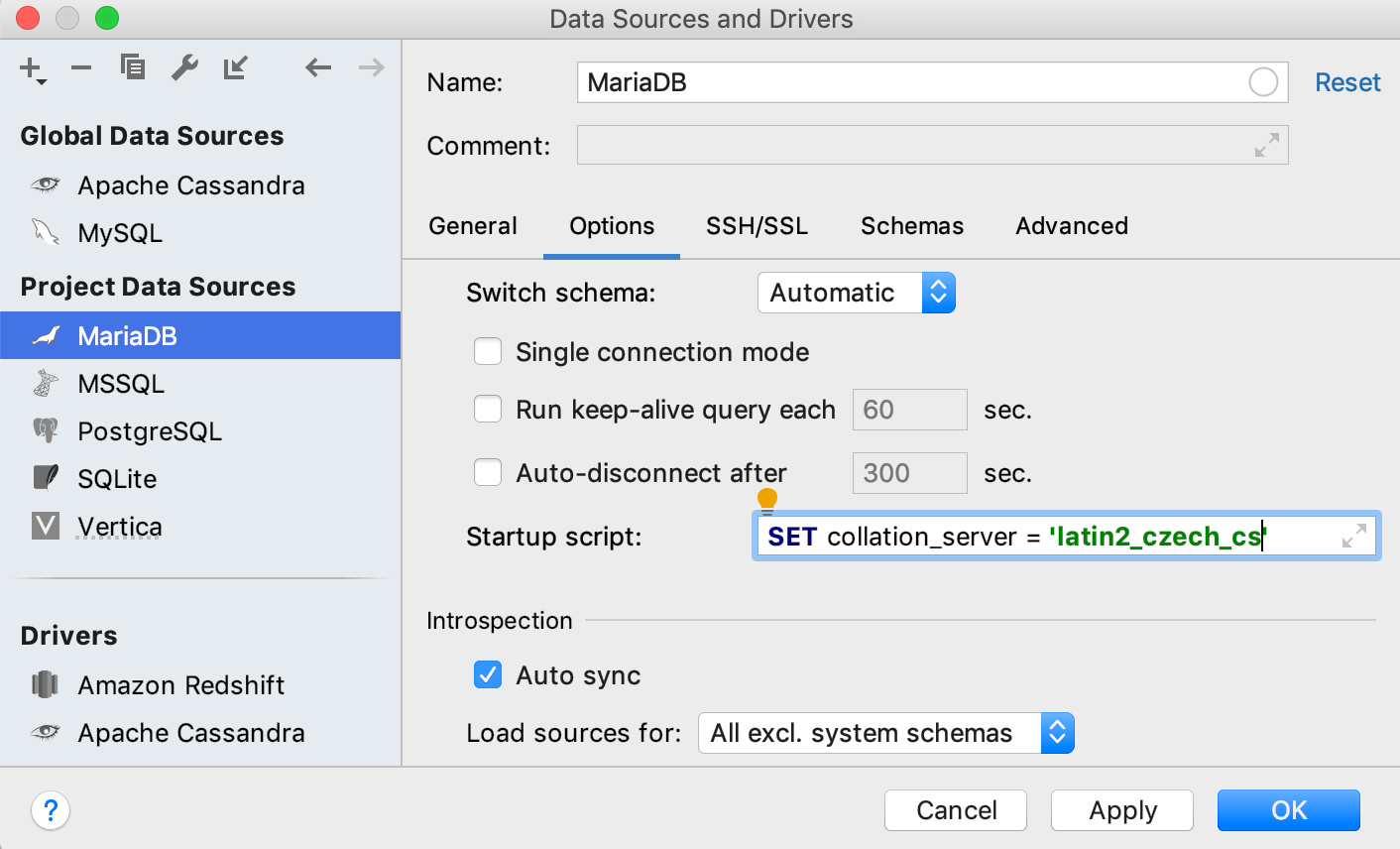Click the color circle in Name field
Image resolution: width=1400 pixels, height=849 pixels.
click(1263, 82)
